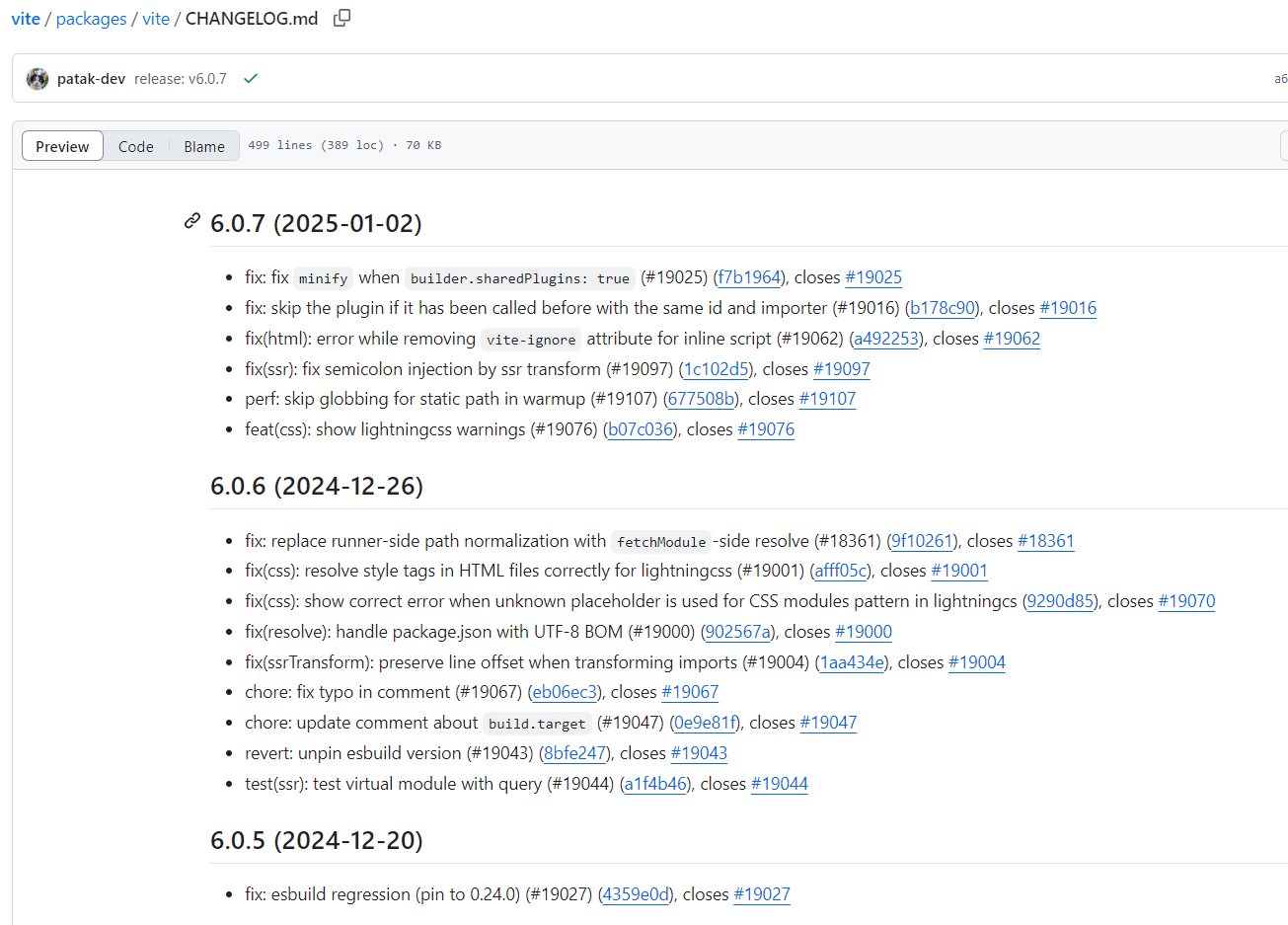1288x925 pixels.
Task: Click the inline code builder.sharedPlugins: true
Action: [520, 278]
